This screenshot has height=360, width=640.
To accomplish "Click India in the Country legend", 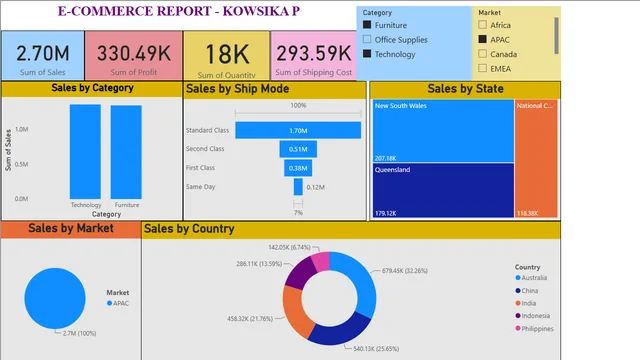I will (526, 303).
